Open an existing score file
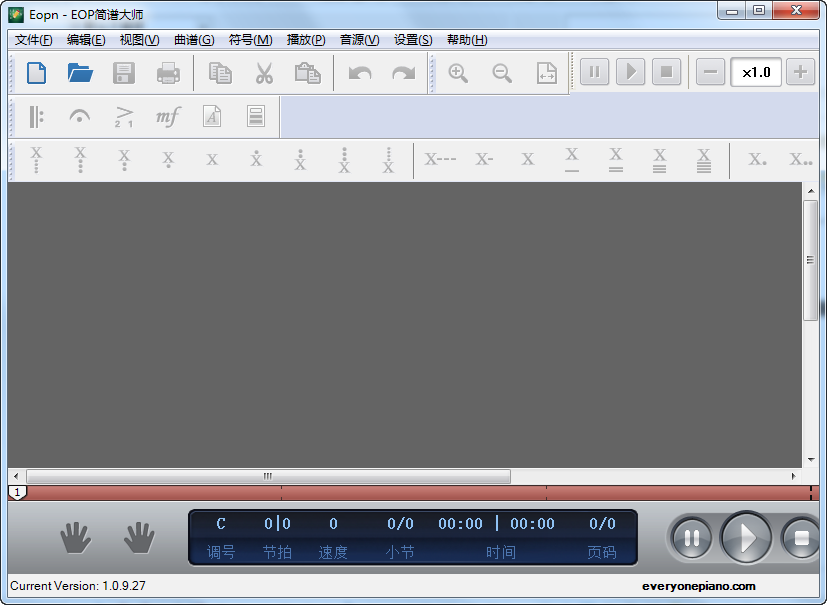Screen dimensions: 827x605 click(x=81, y=72)
